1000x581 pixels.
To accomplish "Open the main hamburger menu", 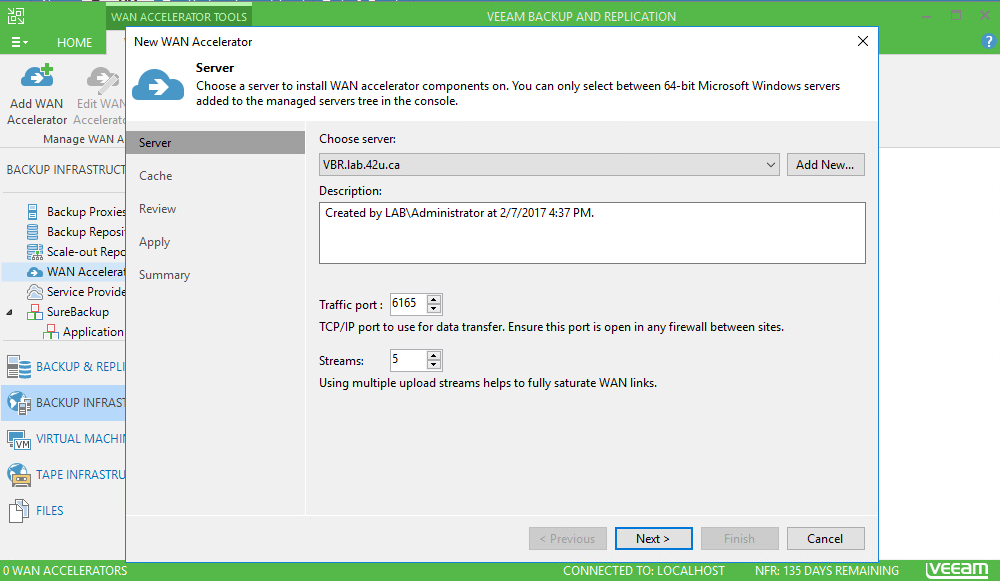I will pyautogui.click(x=19, y=43).
